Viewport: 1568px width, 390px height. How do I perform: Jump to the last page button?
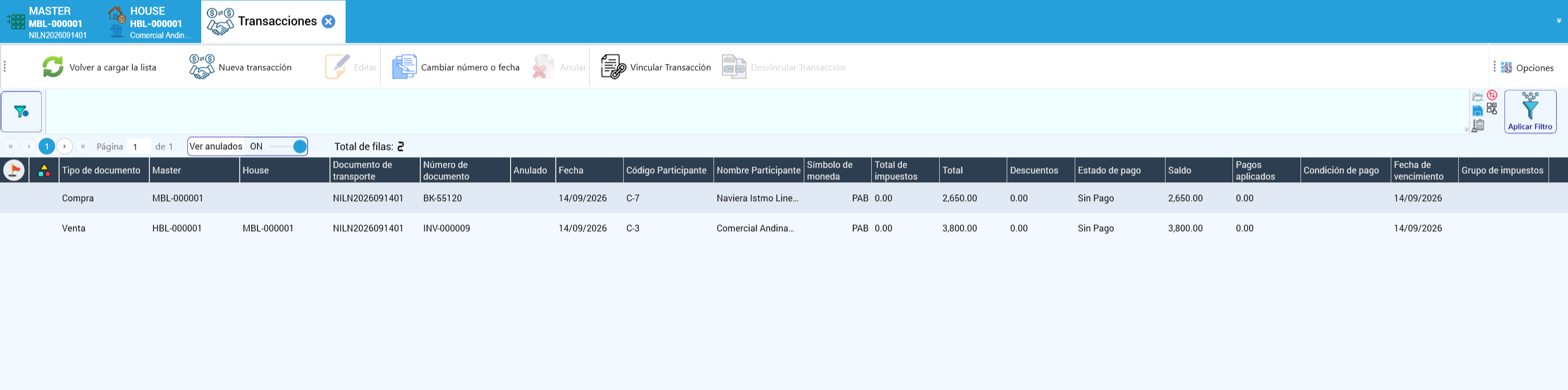tap(83, 147)
